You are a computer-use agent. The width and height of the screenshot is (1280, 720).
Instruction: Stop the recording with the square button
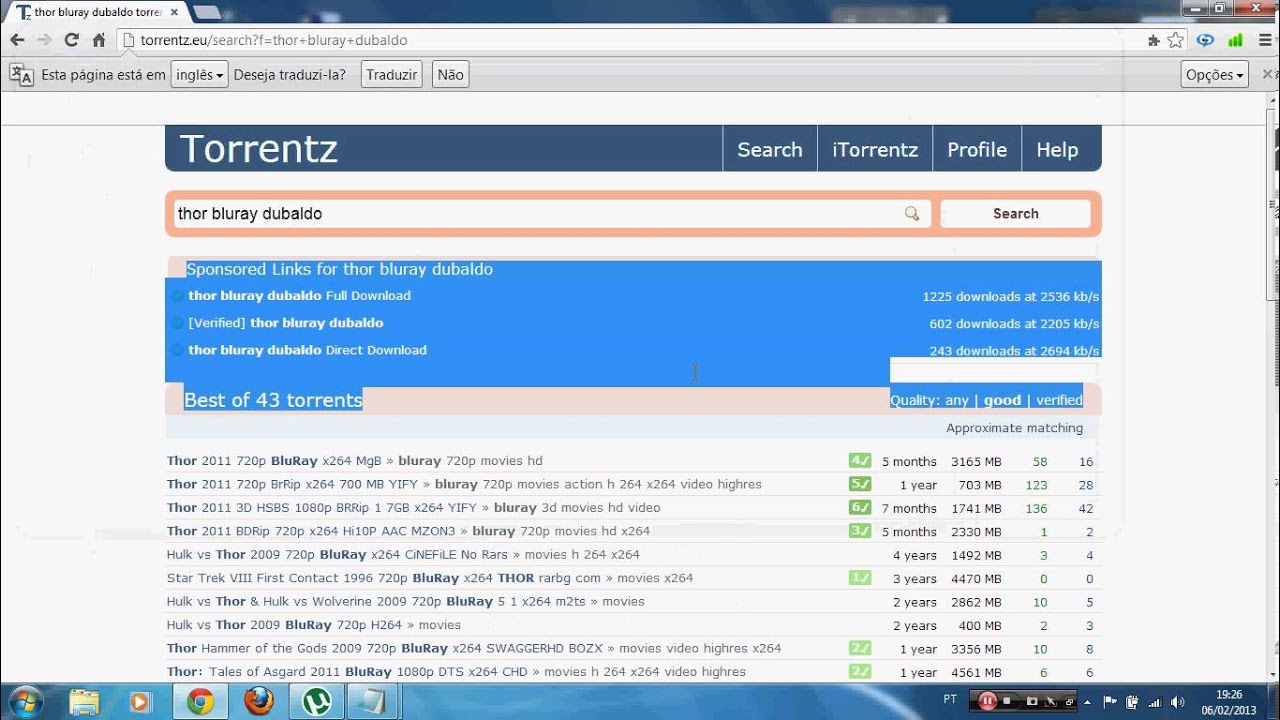click(x=1008, y=701)
